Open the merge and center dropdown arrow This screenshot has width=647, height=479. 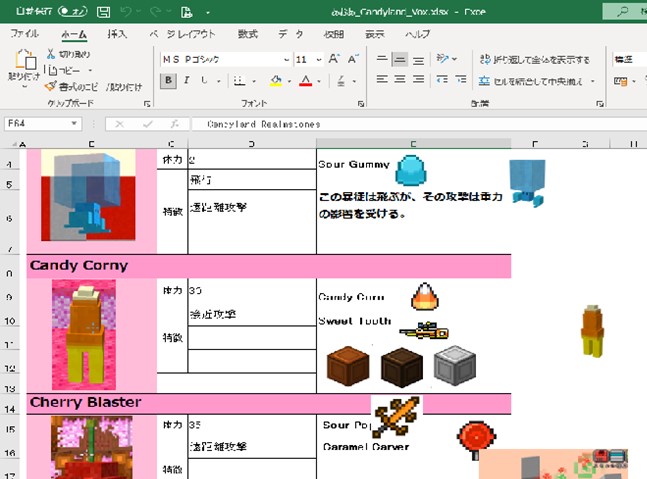(593, 81)
